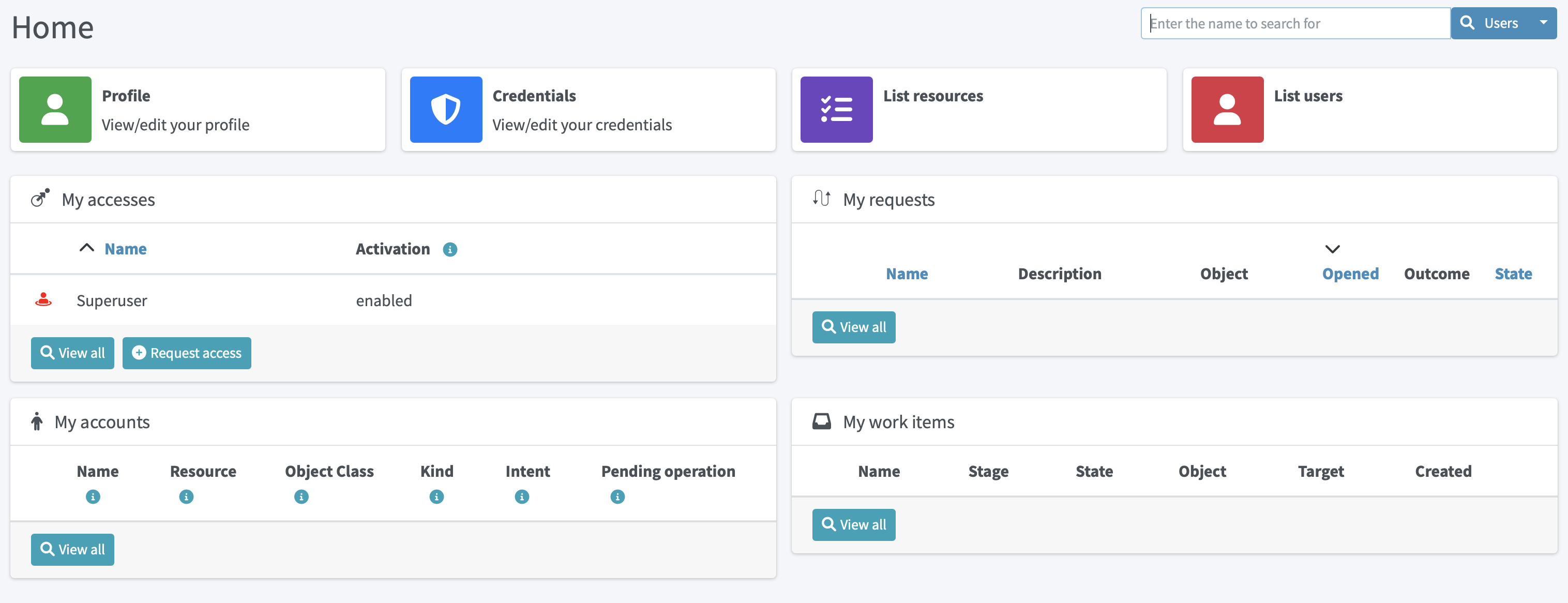Click the red List users icon
The width and height of the screenshot is (1568, 603).
tap(1227, 110)
